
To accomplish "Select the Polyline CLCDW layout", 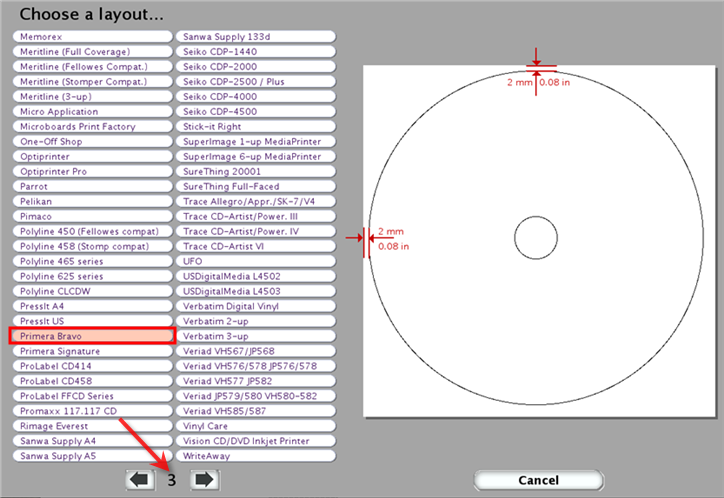I will [93, 291].
